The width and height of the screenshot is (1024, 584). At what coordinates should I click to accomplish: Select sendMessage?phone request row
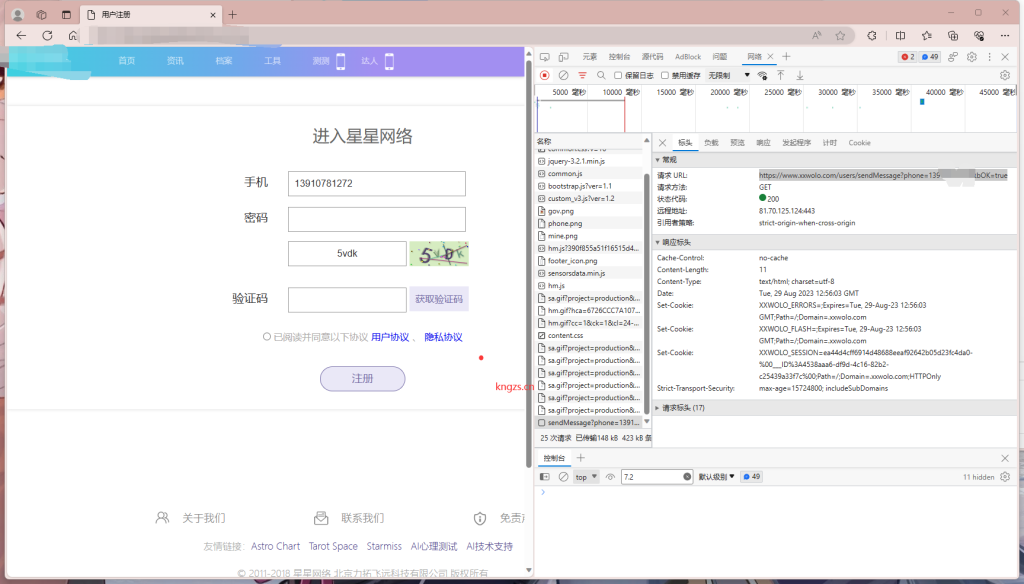coord(589,423)
